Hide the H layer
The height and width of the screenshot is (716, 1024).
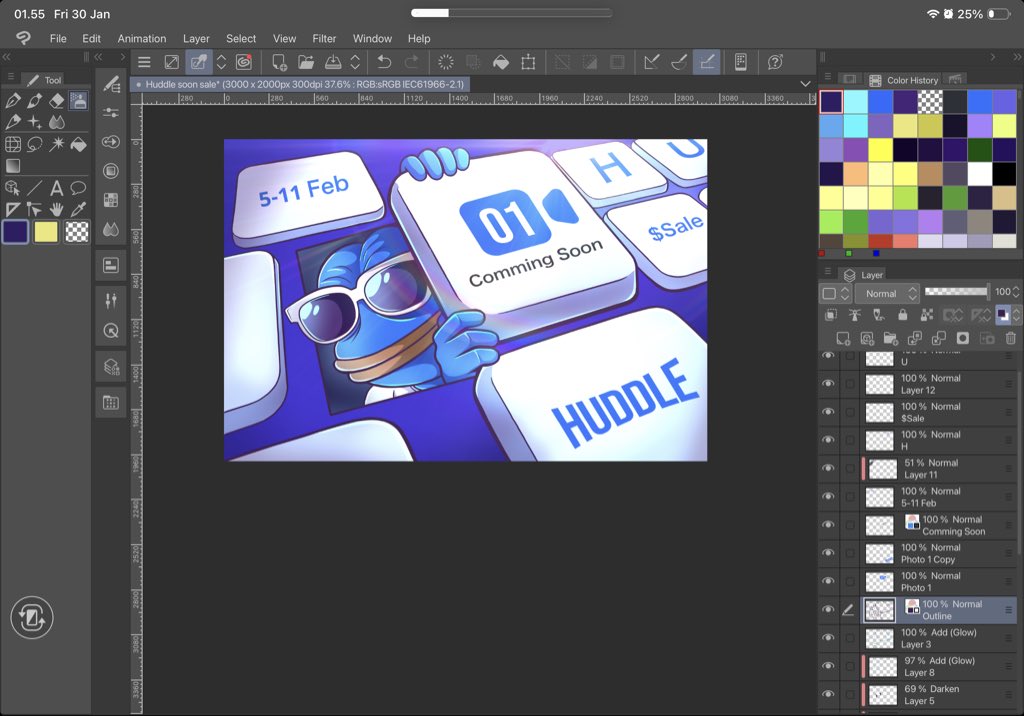pyautogui.click(x=828, y=440)
